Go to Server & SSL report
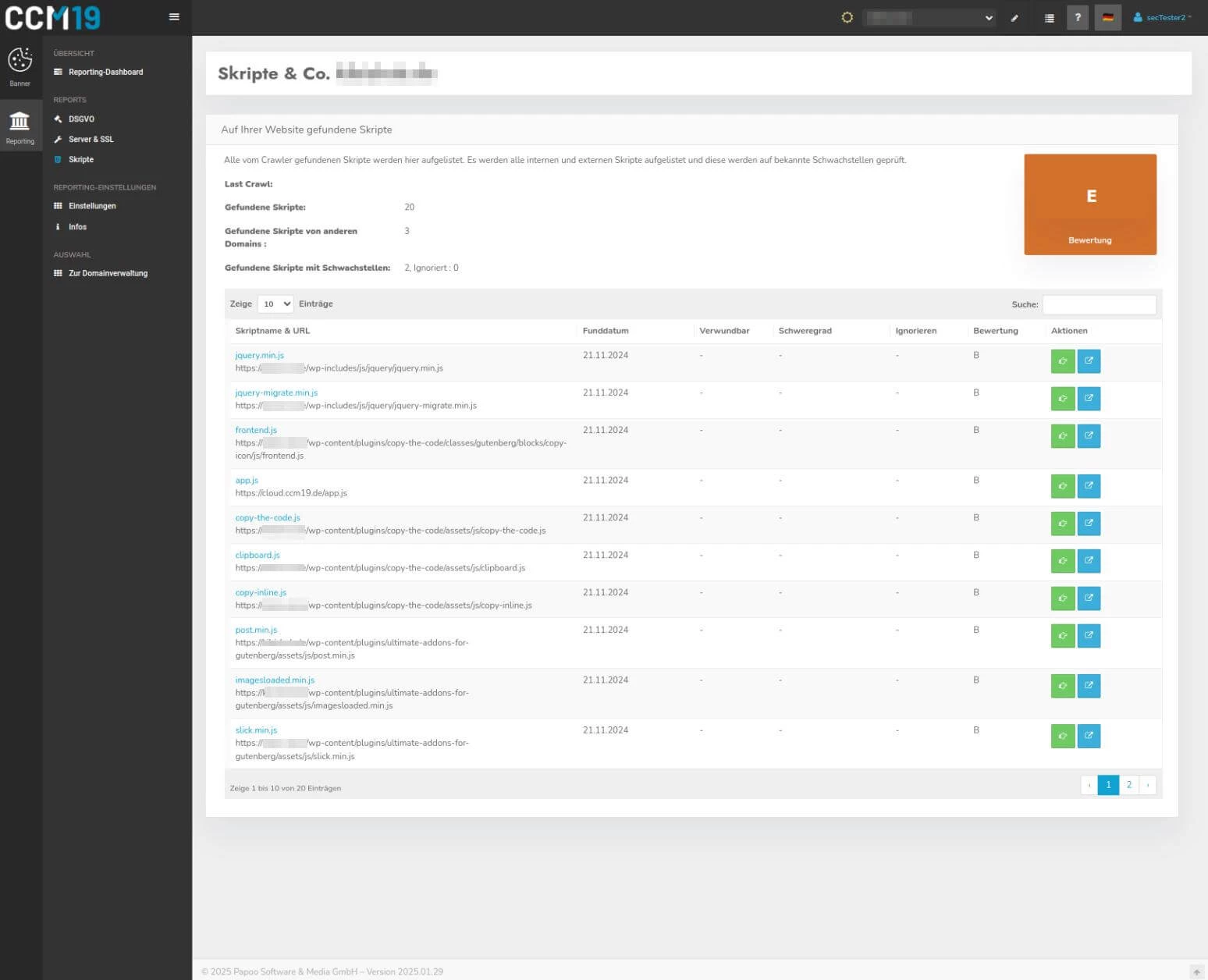This screenshot has height=980, width=1208. point(91,140)
